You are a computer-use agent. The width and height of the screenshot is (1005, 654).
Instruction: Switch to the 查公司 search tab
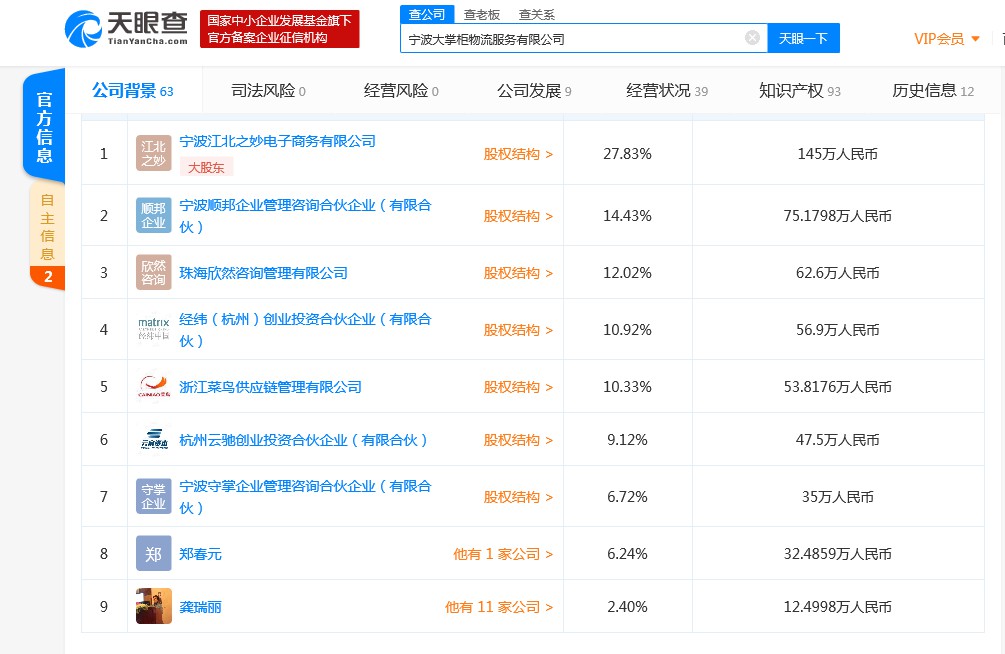pos(427,14)
